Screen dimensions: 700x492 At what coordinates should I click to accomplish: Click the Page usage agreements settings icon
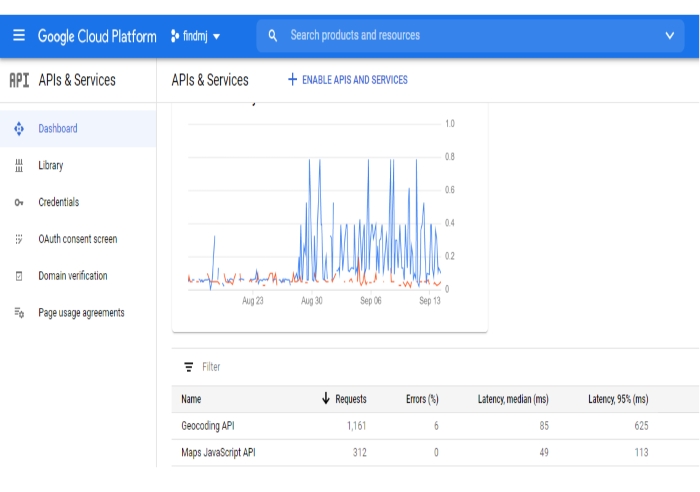pos(19,313)
